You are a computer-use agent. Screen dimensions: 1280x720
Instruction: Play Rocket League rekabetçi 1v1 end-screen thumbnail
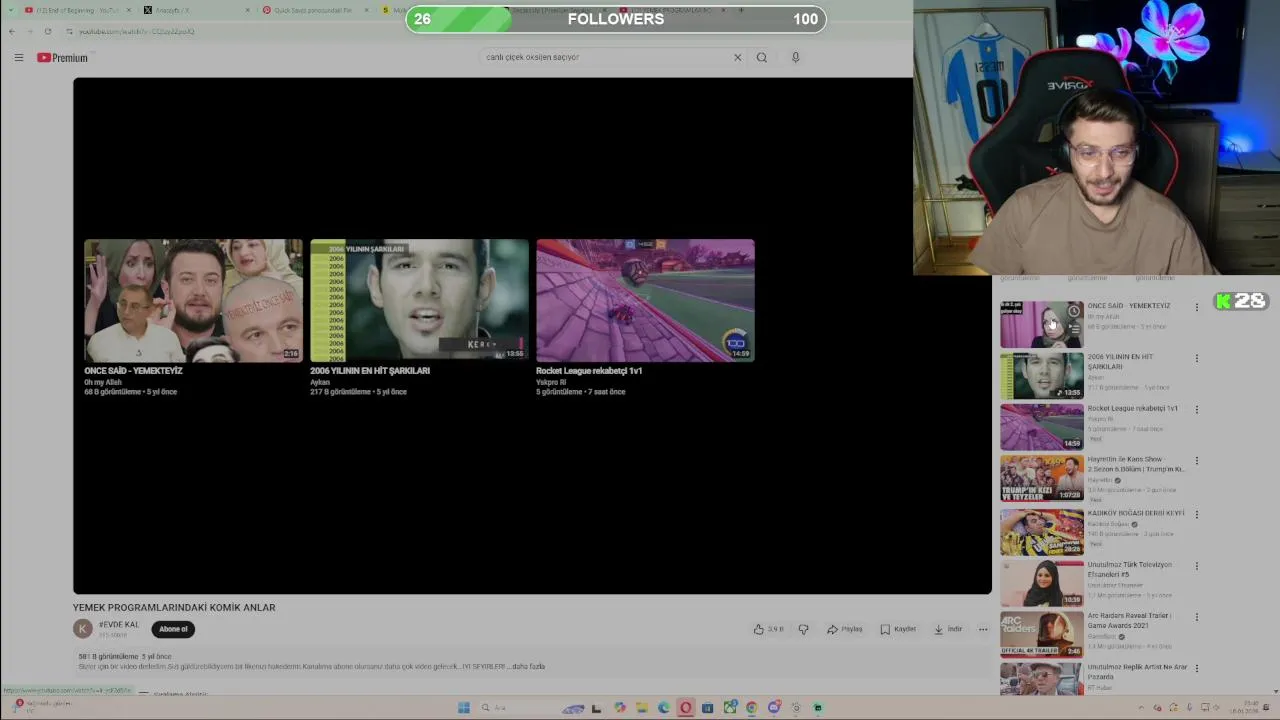coord(645,300)
